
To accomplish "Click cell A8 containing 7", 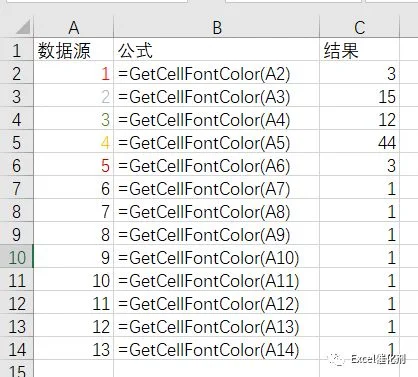I will click(x=74, y=210).
